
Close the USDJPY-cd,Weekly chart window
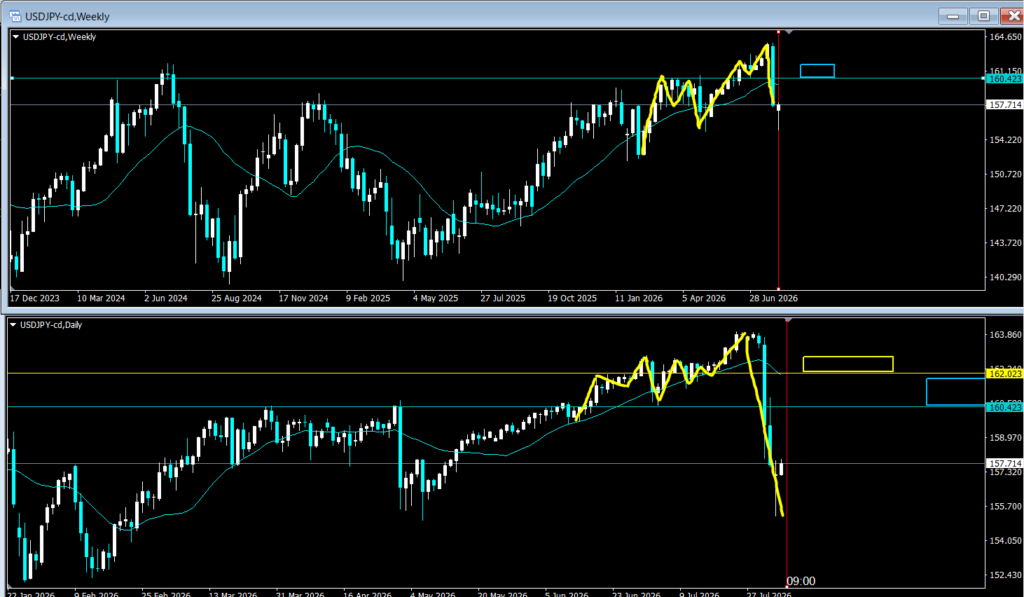(1013, 16)
